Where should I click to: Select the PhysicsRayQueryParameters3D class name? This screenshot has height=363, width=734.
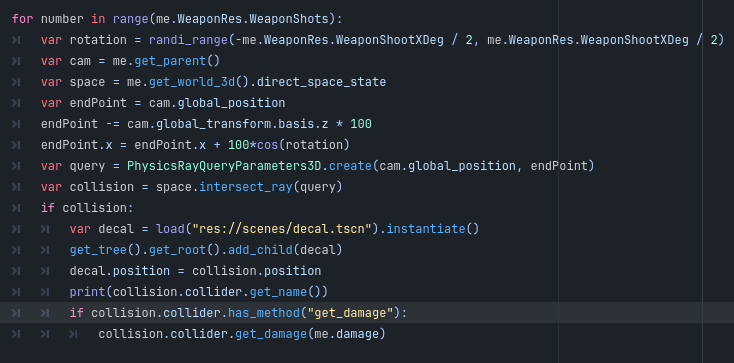click(x=224, y=166)
